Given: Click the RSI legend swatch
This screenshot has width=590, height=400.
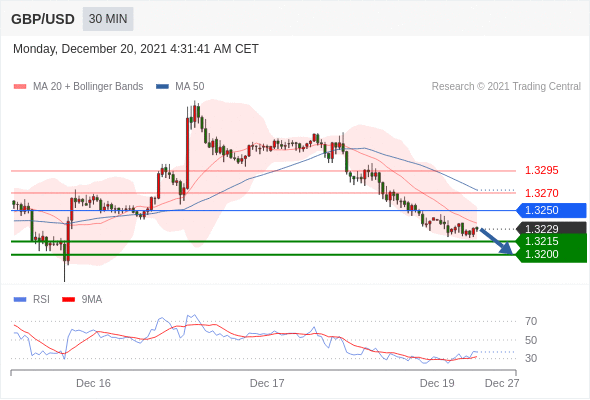Looking at the screenshot, I should click(20, 300).
